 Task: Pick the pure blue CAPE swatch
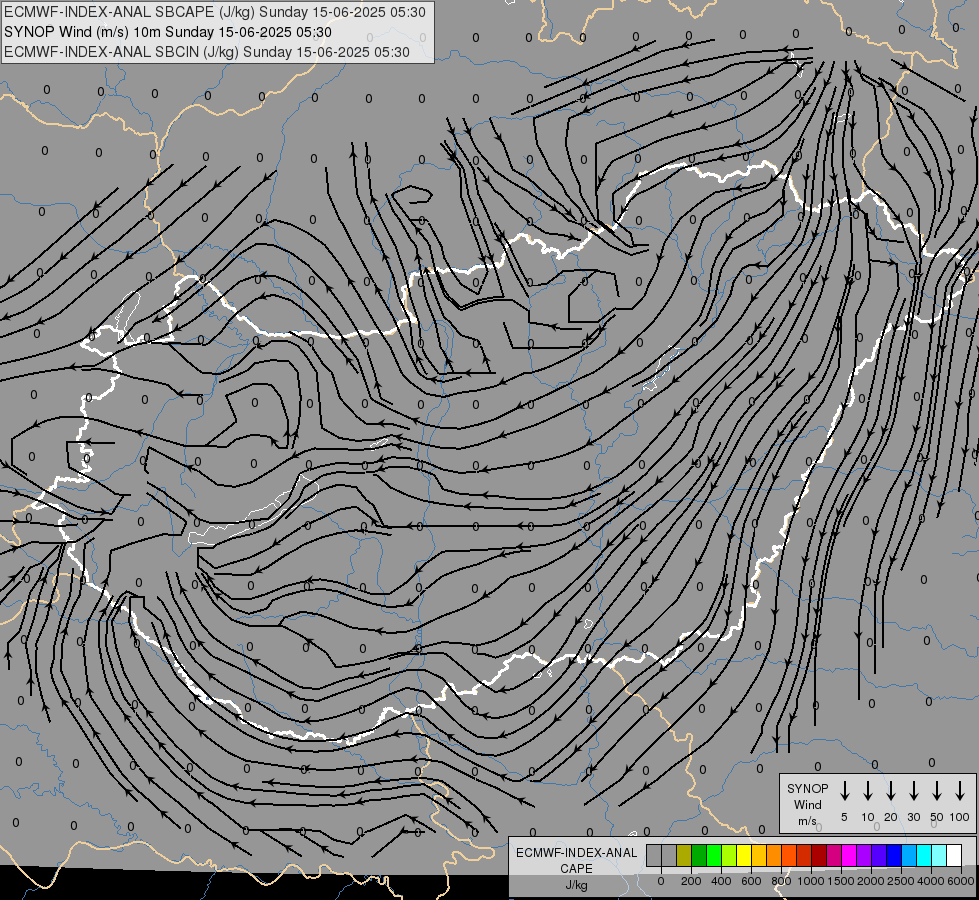pos(893,855)
